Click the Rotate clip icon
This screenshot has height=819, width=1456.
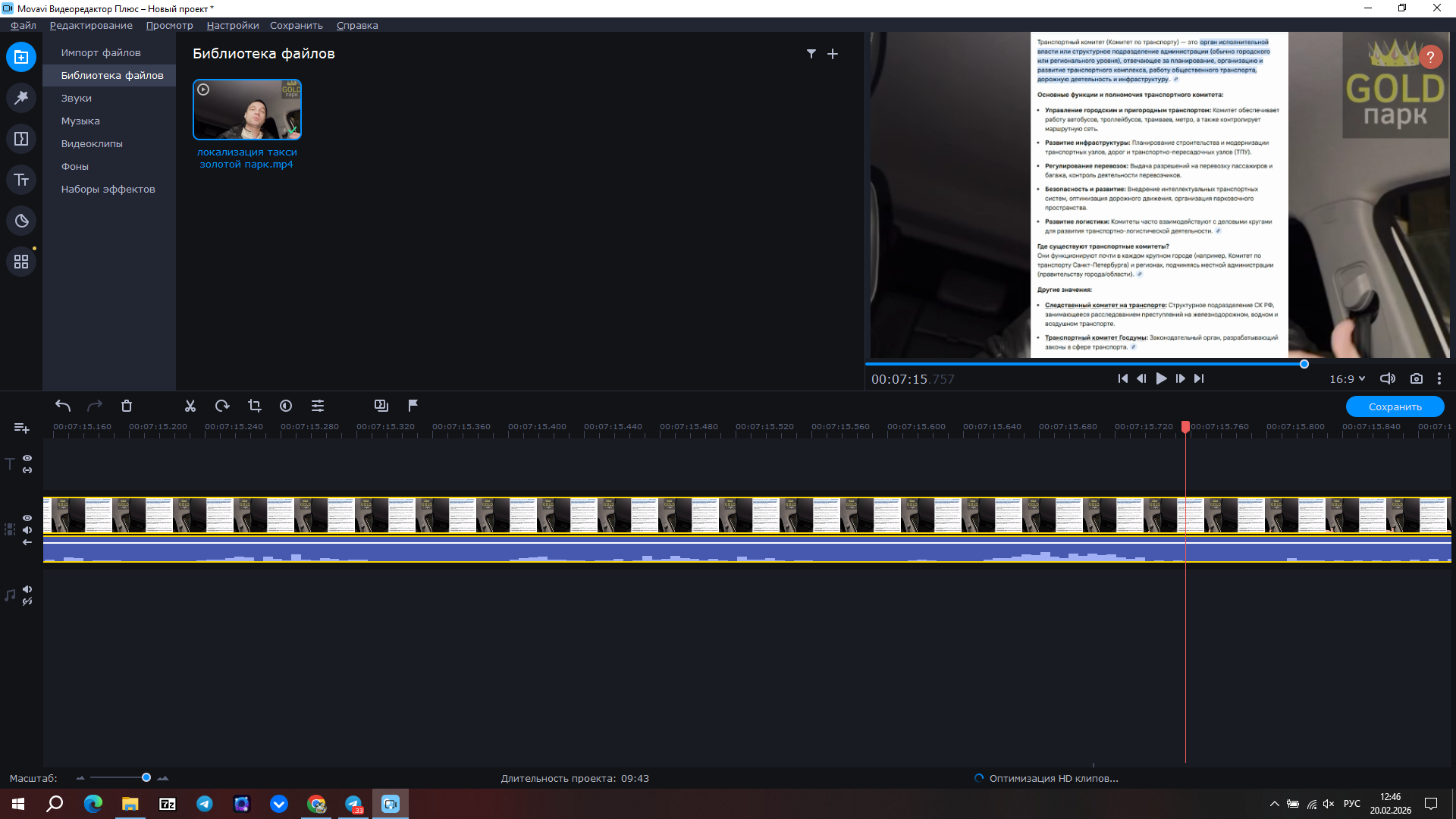[221, 406]
